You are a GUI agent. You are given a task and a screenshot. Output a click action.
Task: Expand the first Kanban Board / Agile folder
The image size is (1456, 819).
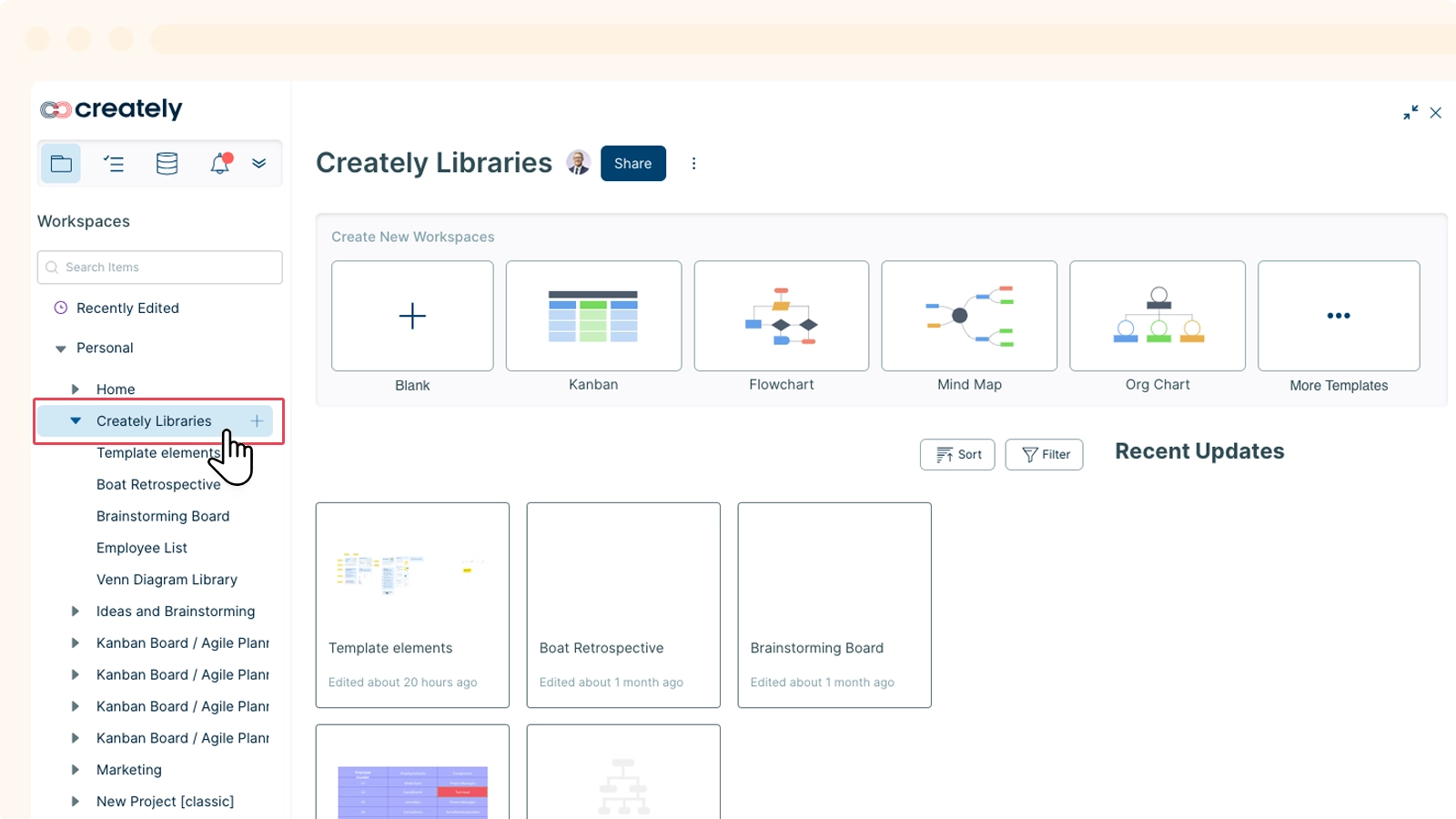click(76, 643)
